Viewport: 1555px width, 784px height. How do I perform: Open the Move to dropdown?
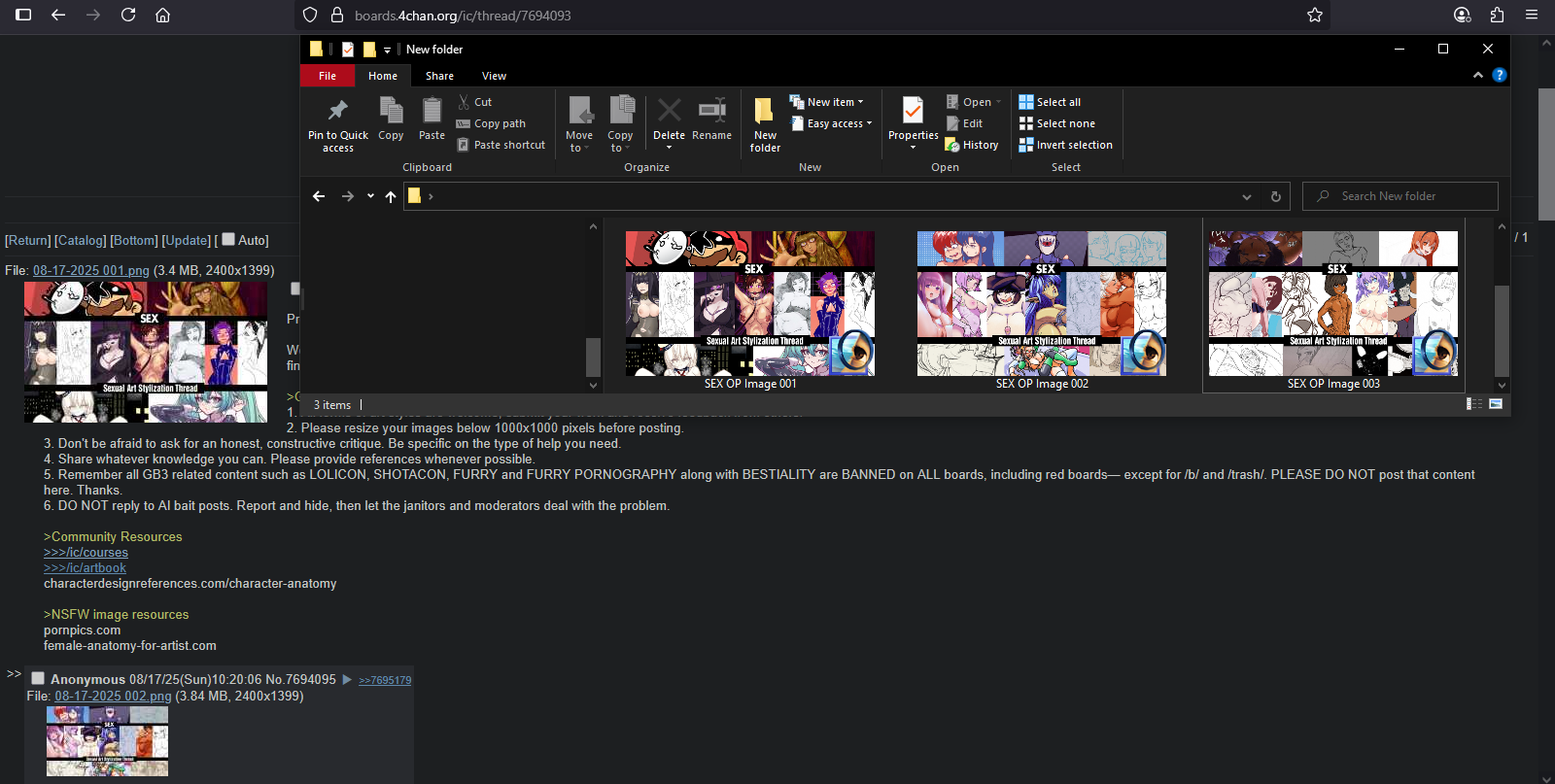(579, 141)
